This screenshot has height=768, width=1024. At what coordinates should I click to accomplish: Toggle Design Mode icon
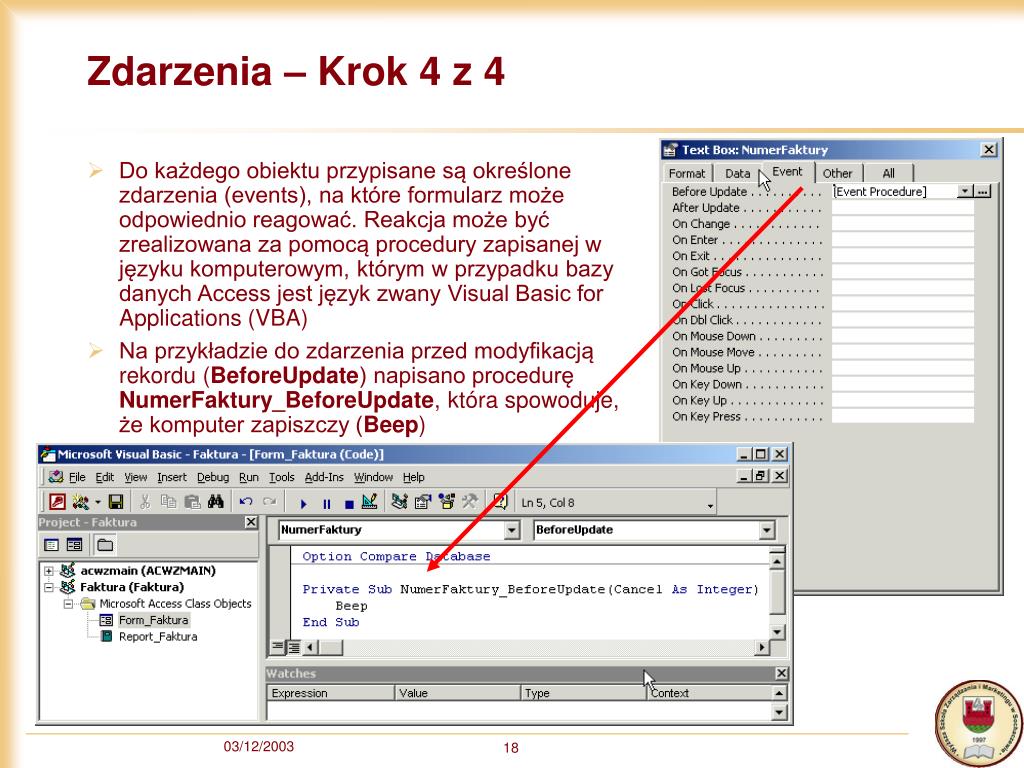click(370, 502)
